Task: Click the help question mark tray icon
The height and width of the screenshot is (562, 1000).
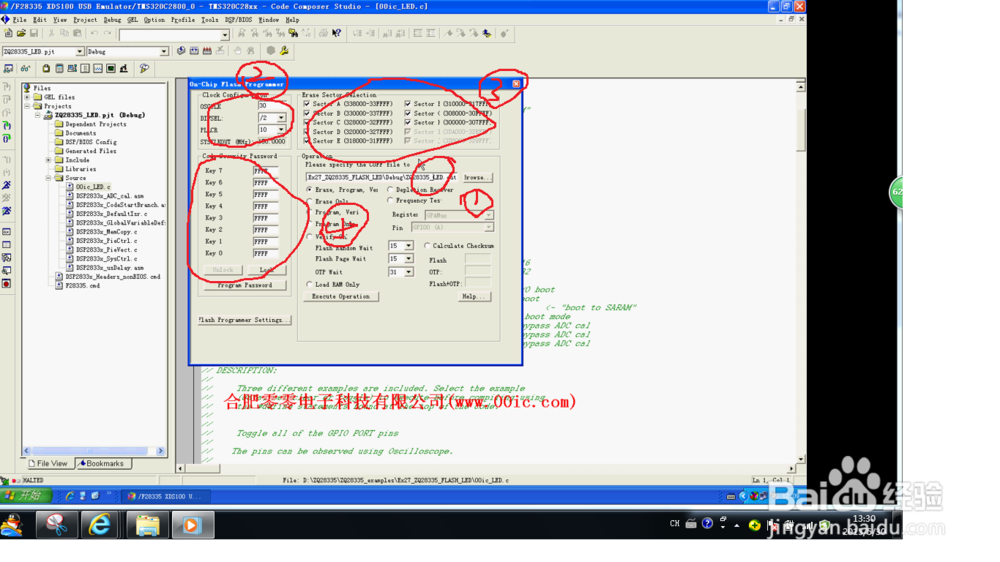Action: tap(707, 524)
